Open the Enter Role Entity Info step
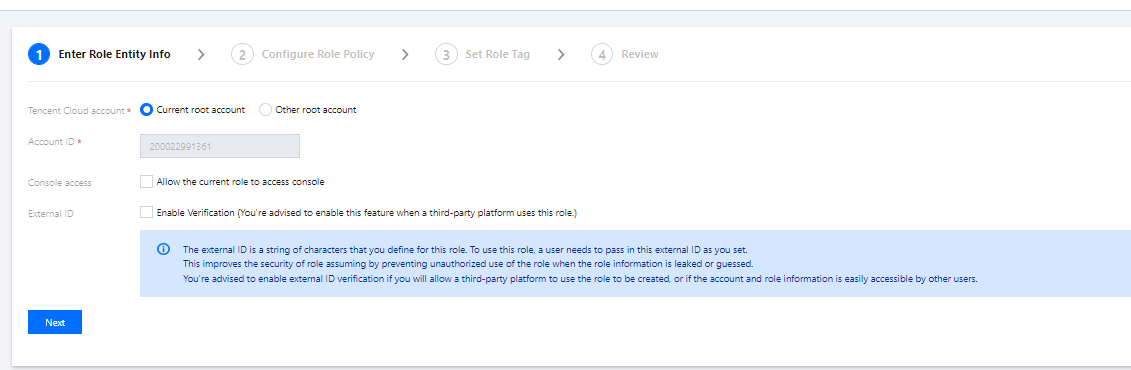 114,55
